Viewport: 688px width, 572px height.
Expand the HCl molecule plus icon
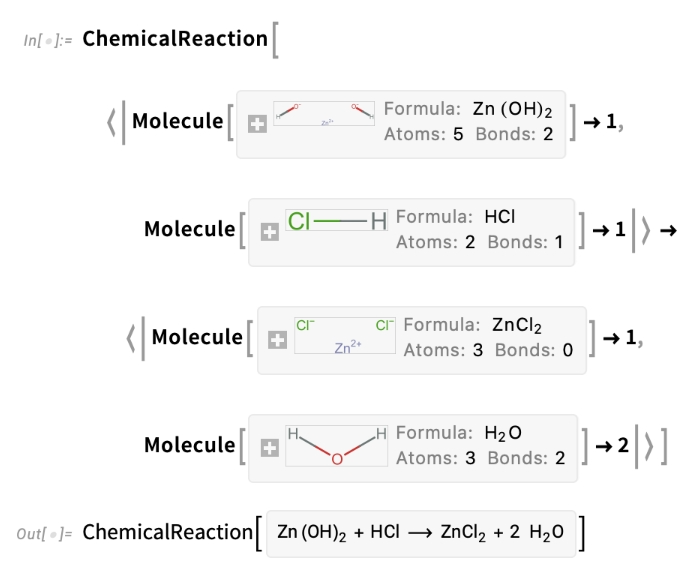coord(269,232)
